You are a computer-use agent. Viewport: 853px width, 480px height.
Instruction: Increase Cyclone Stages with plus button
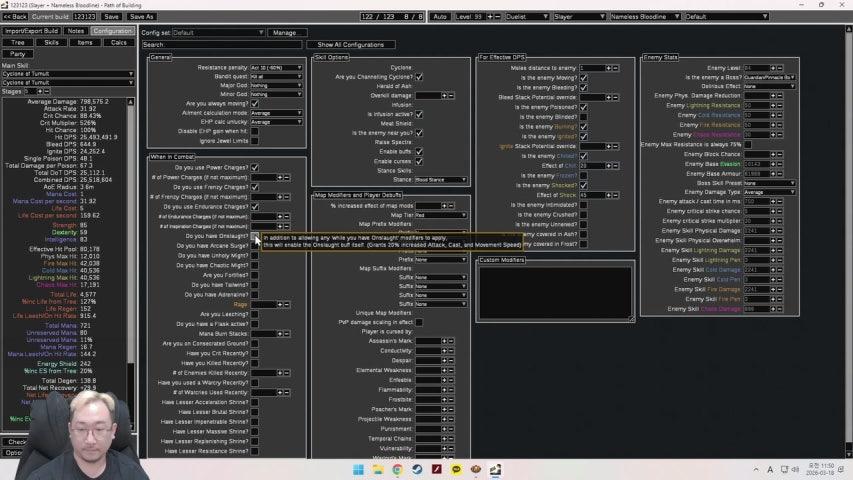pyautogui.click(x=40, y=91)
